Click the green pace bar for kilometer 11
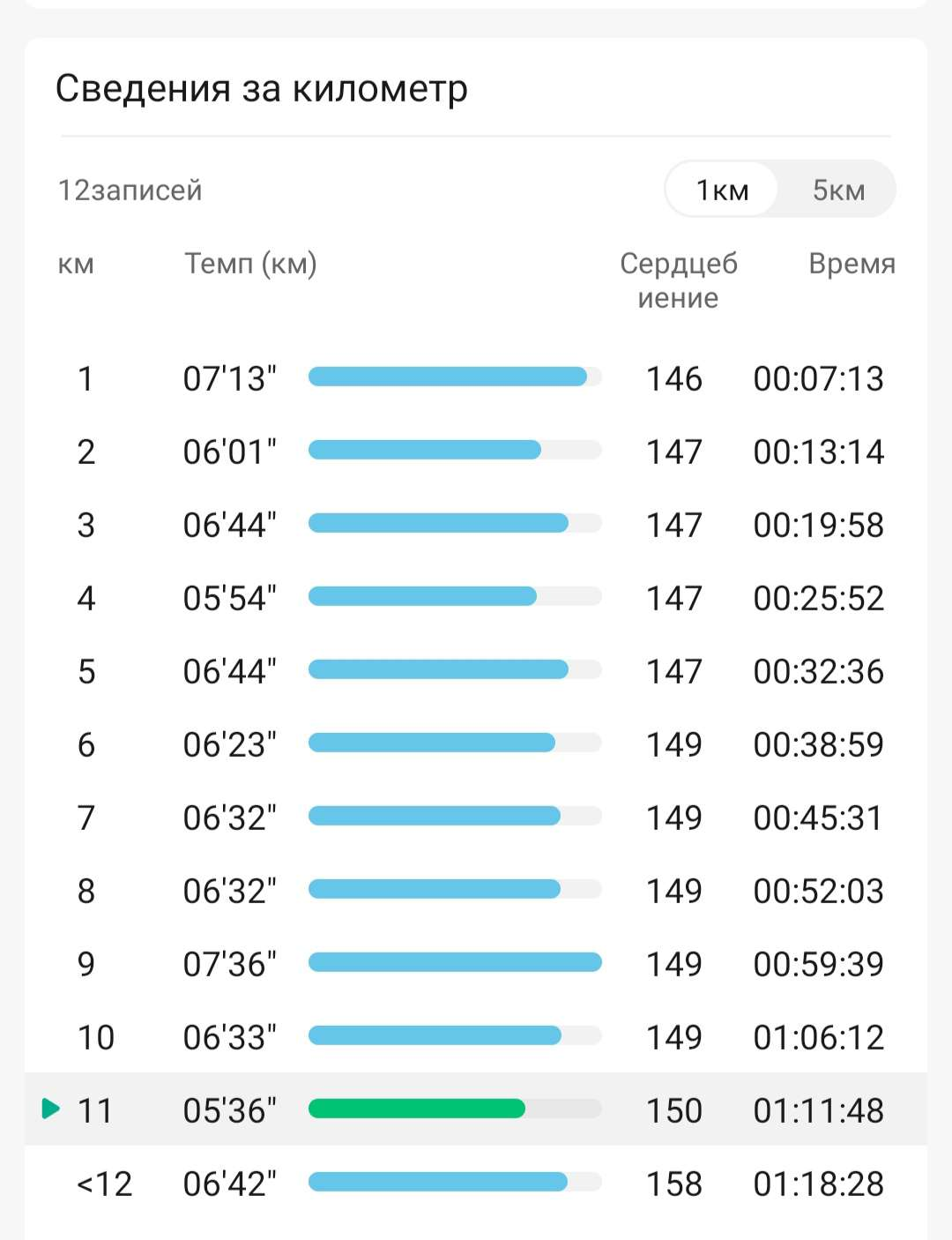 [417, 1109]
